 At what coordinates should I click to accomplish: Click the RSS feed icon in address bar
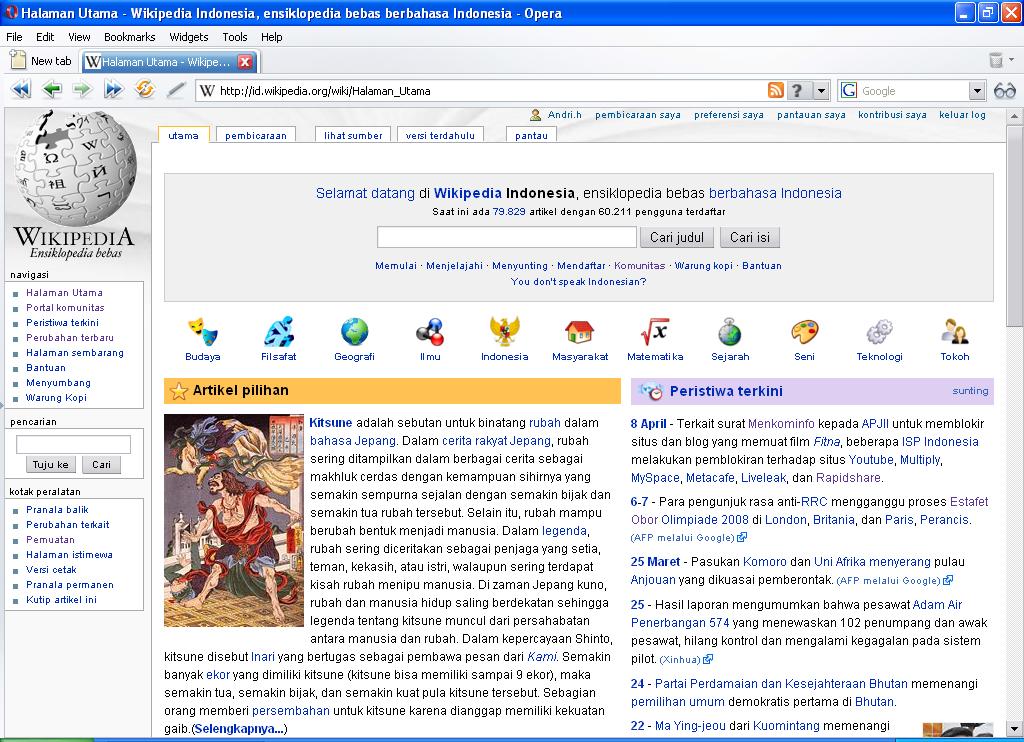pyautogui.click(x=775, y=91)
